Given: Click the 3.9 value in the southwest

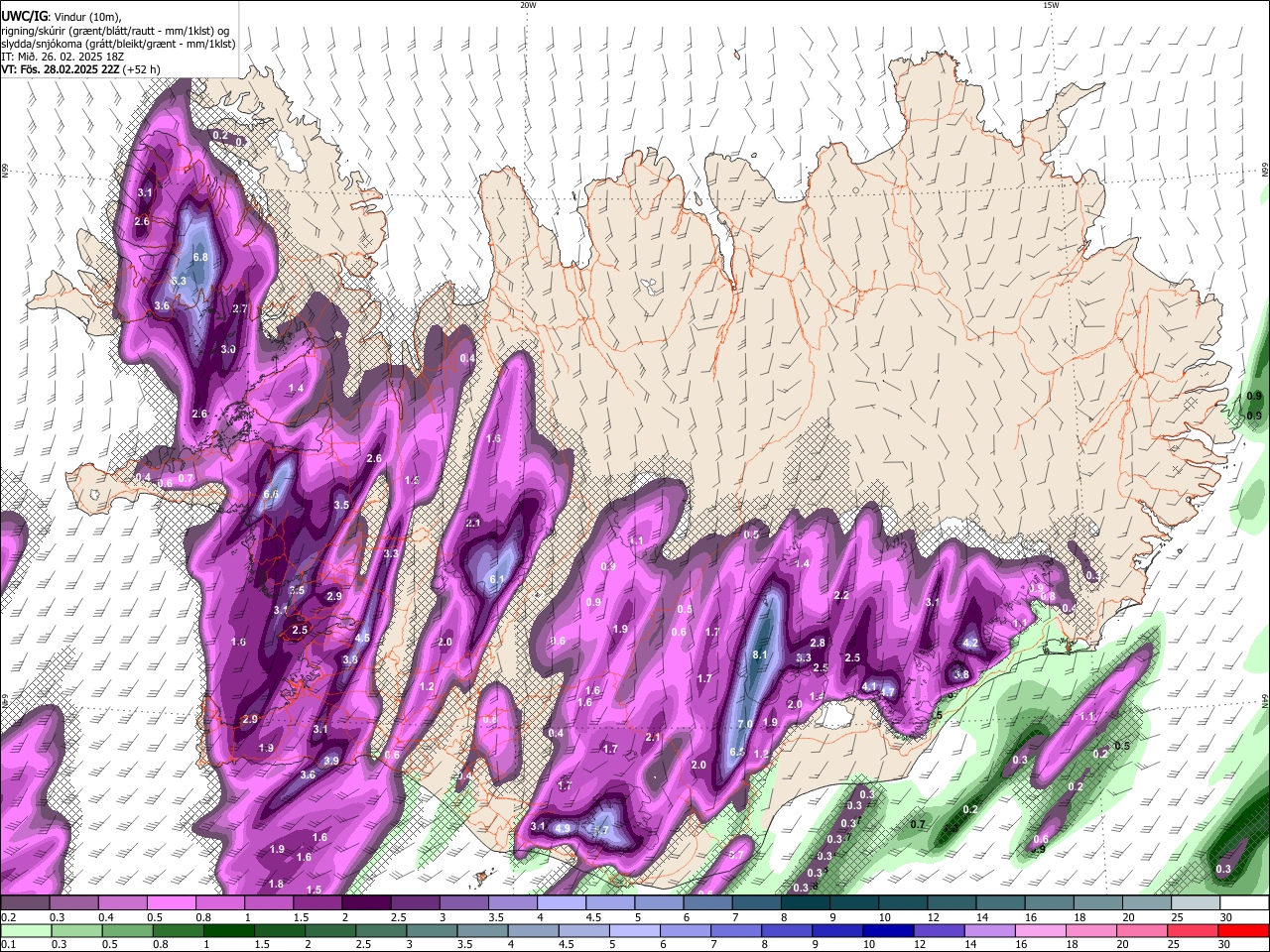Looking at the screenshot, I should (x=331, y=761).
